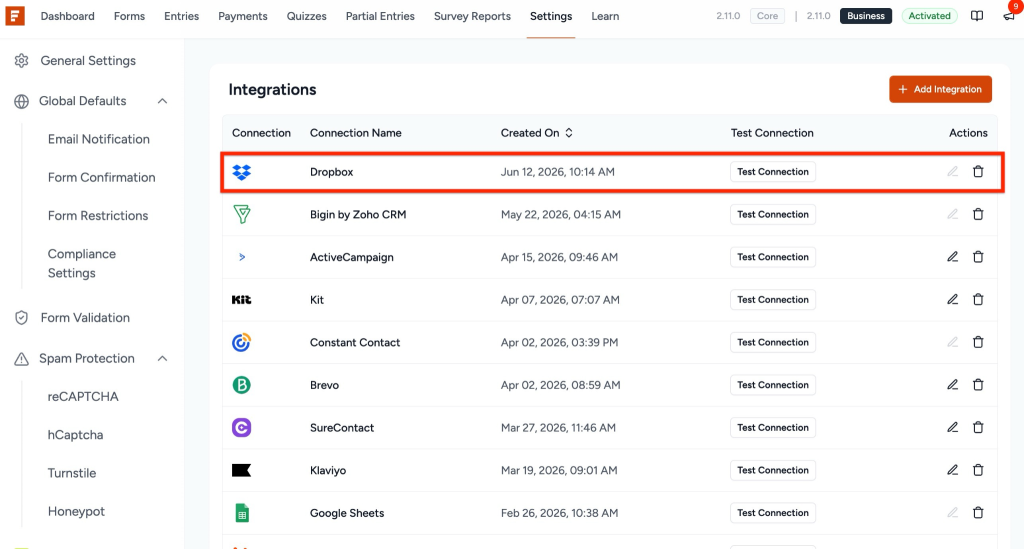
Task: Test the Dropbox connection
Action: point(773,172)
